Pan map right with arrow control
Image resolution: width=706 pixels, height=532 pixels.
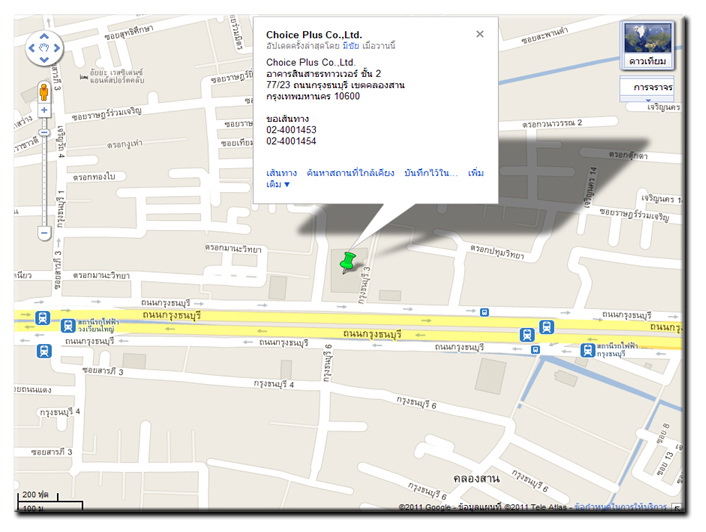point(57,48)
